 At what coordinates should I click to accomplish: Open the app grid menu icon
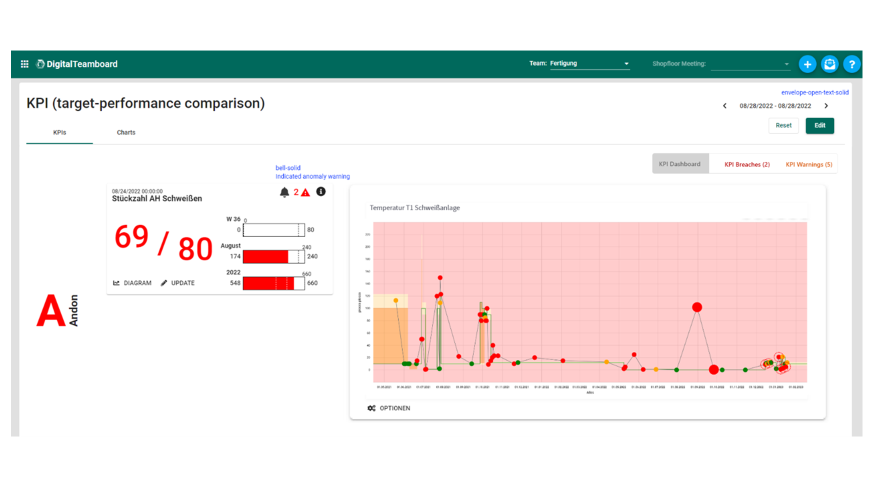(x=25, y=64)
